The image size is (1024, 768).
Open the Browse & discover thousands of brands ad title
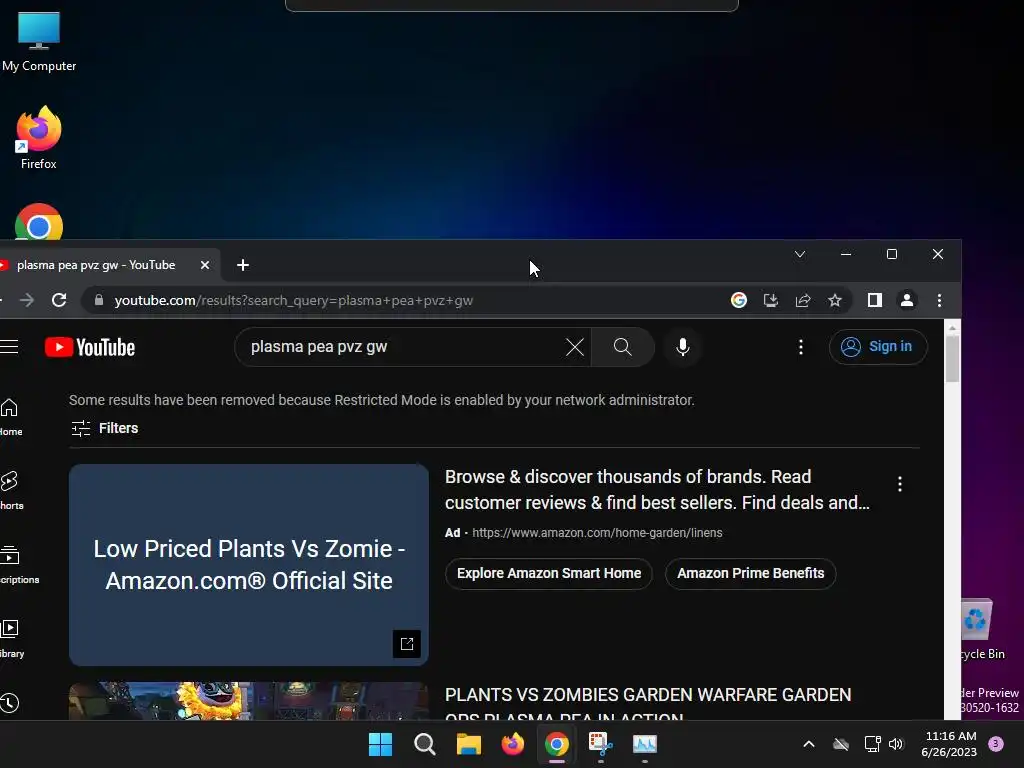(657, 490)
